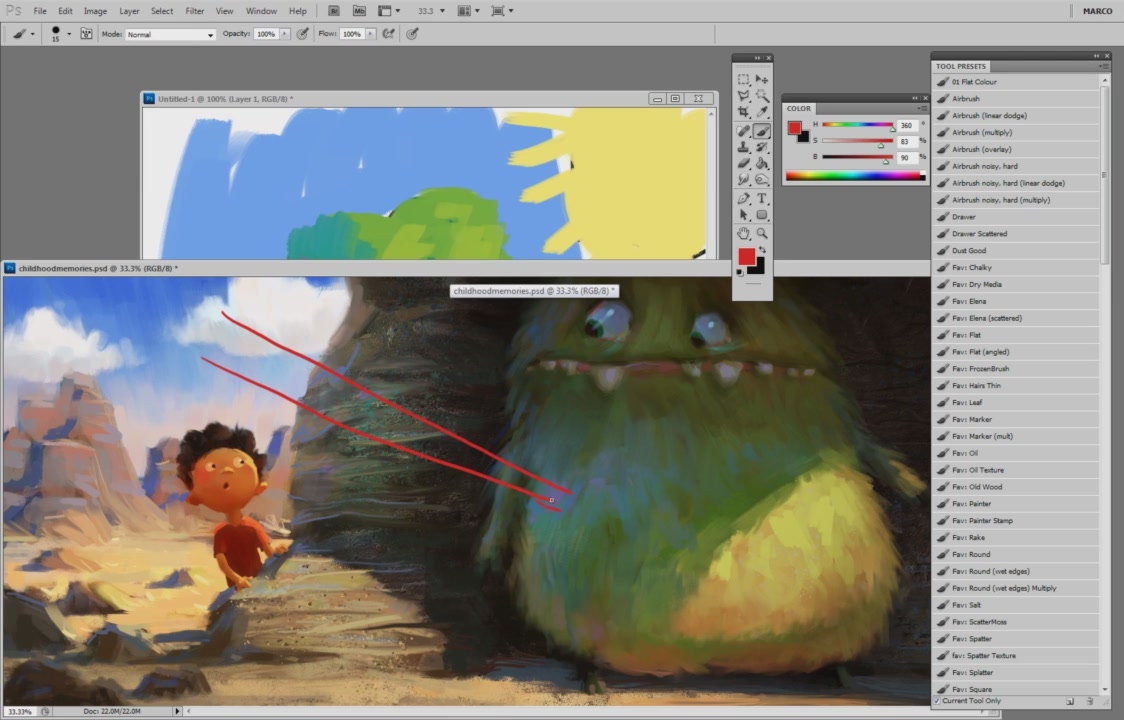This screenshot has width=1124, height=720.
Task: Select the Smudge tool
Action: 743,179
